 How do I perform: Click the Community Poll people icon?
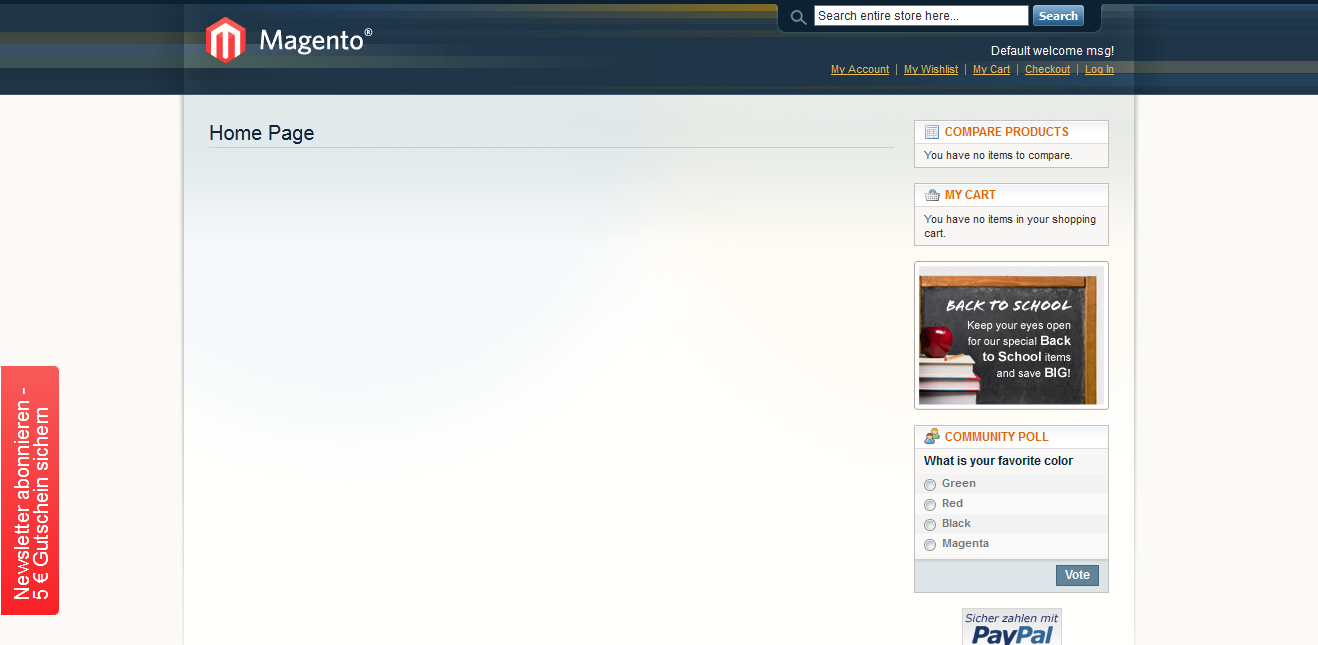[x=932, y=437]
